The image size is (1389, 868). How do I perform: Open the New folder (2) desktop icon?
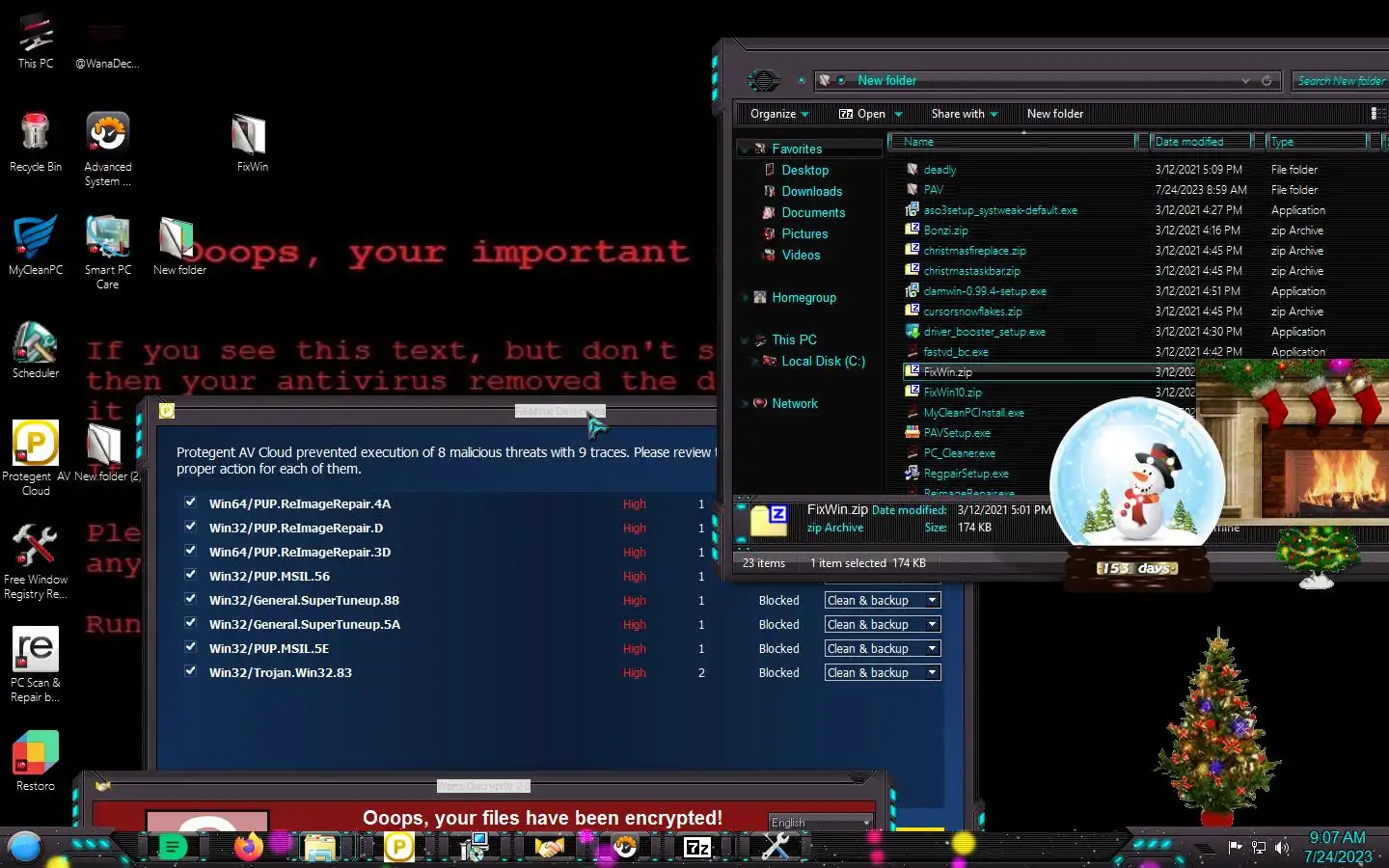107,451
